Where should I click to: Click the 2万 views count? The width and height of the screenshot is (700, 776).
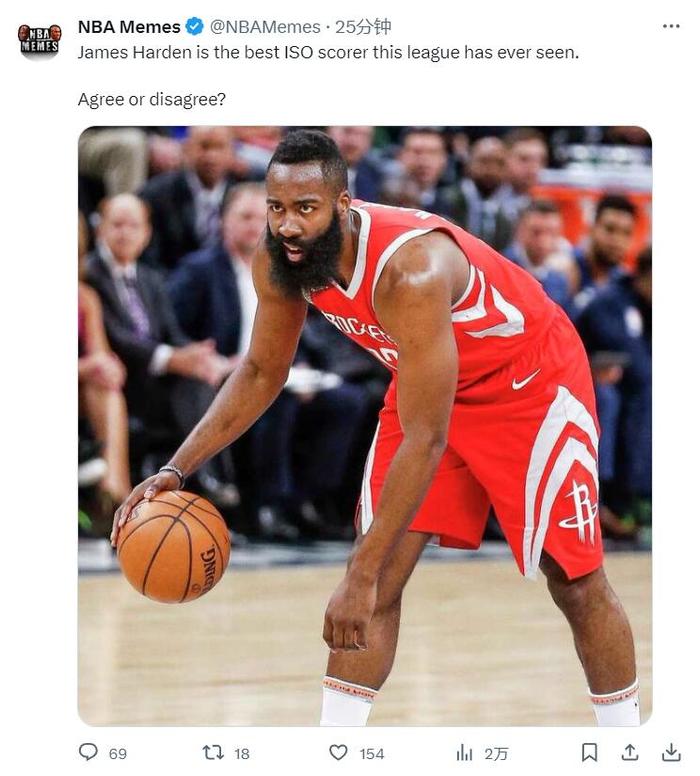tap(496, 754)
